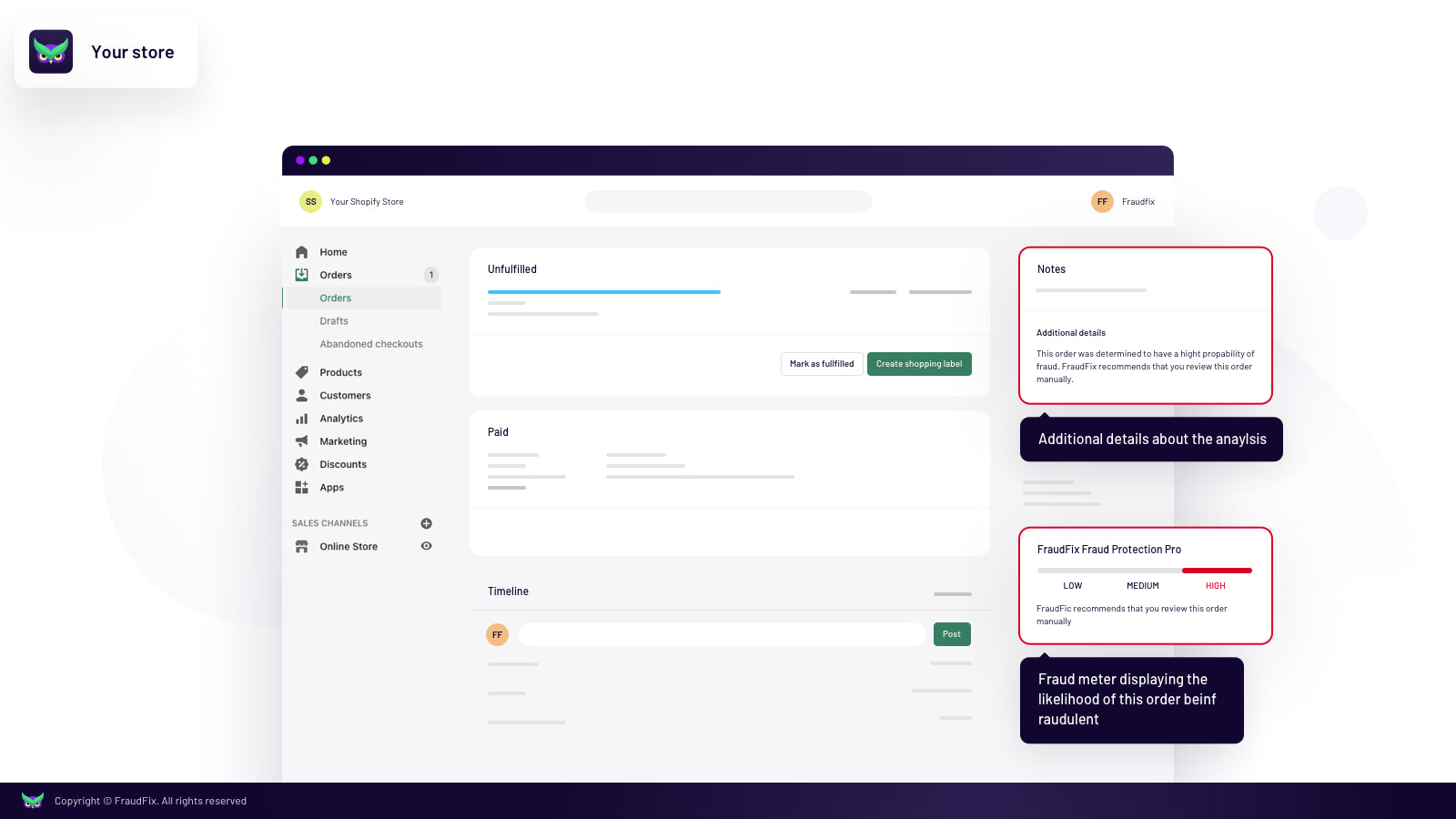Viewport: 1456px width, 819px height.
Task: Open the Apps section
Action: coord(331,488)
